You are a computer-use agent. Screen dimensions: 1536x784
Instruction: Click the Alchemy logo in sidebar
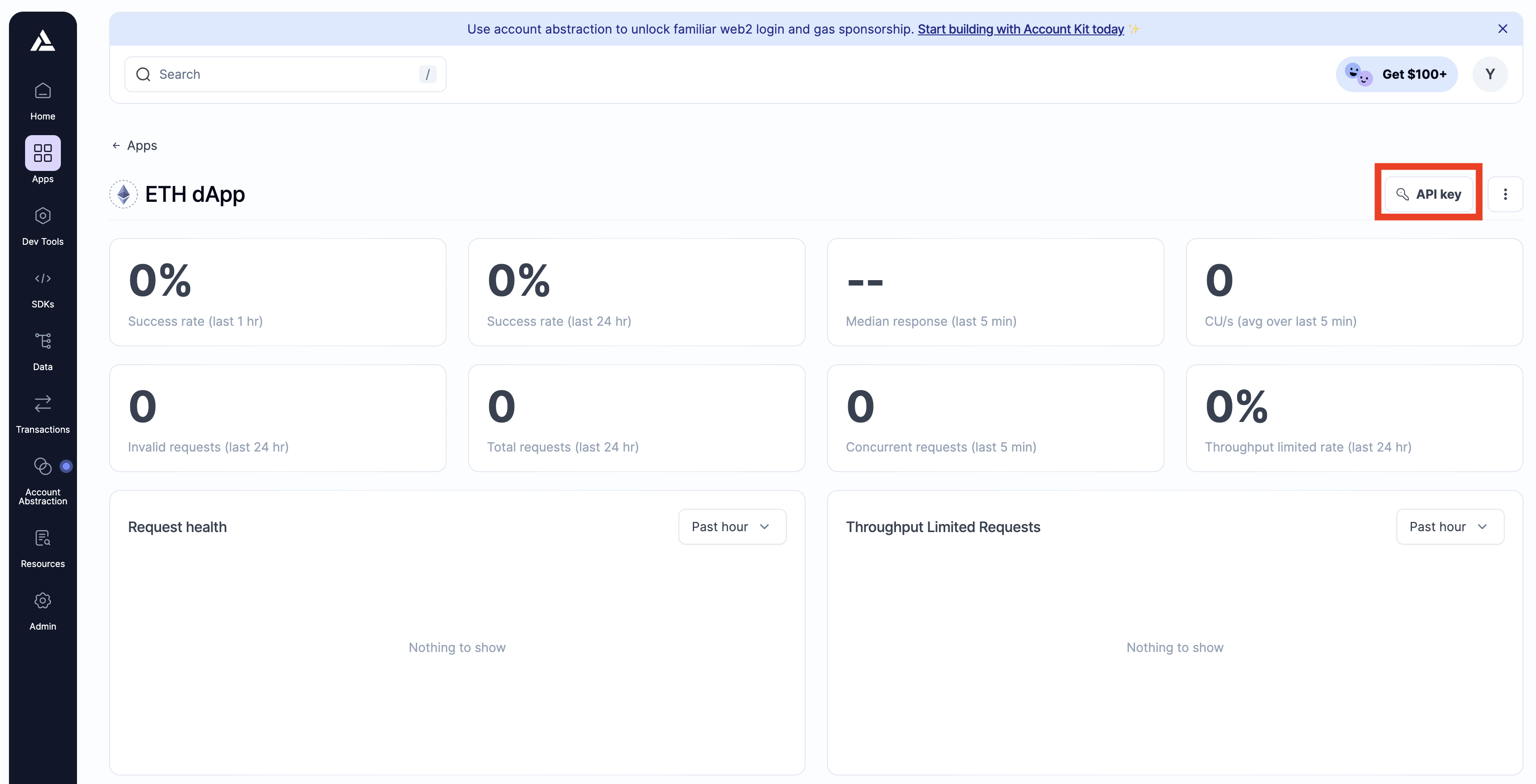click(43, 41)
